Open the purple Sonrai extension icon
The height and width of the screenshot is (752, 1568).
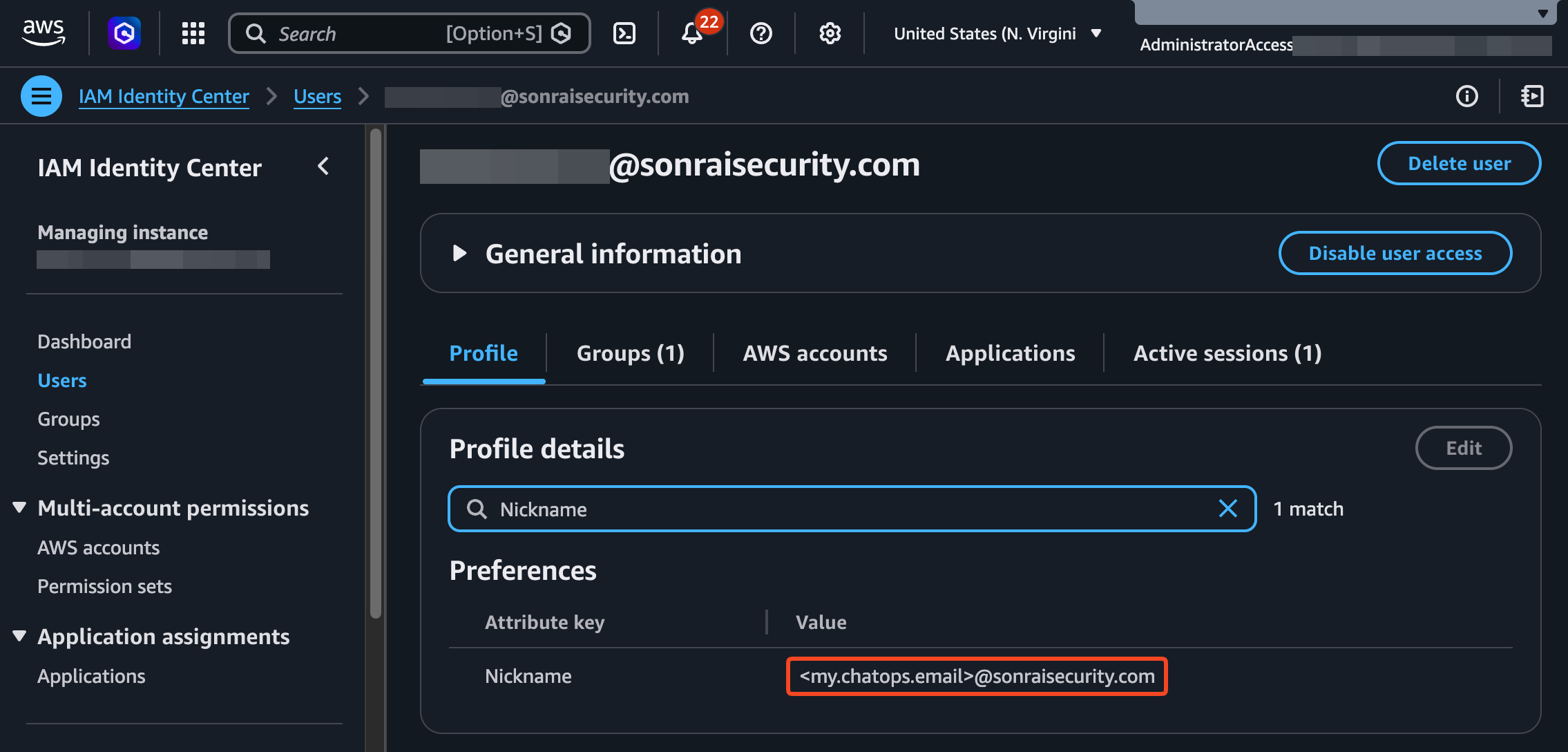[124, 32]
